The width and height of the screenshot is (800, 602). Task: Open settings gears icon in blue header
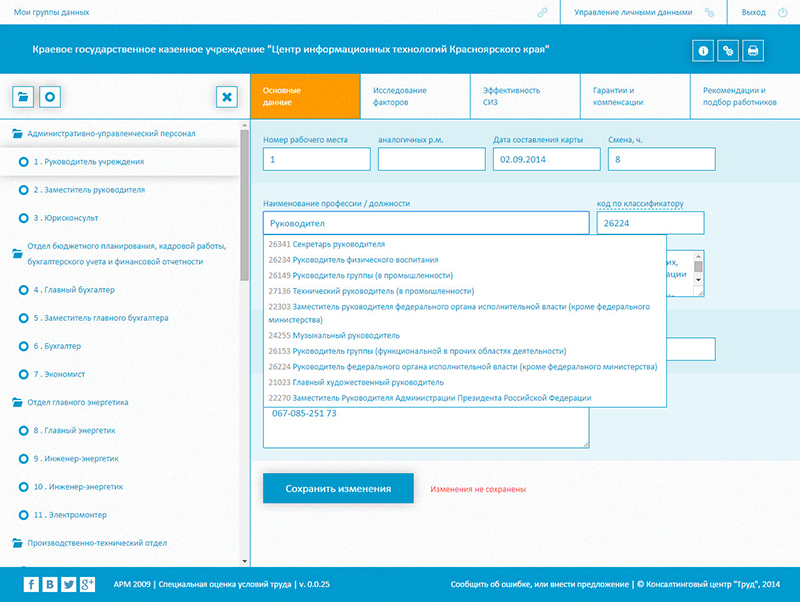(x=728, y=50)
